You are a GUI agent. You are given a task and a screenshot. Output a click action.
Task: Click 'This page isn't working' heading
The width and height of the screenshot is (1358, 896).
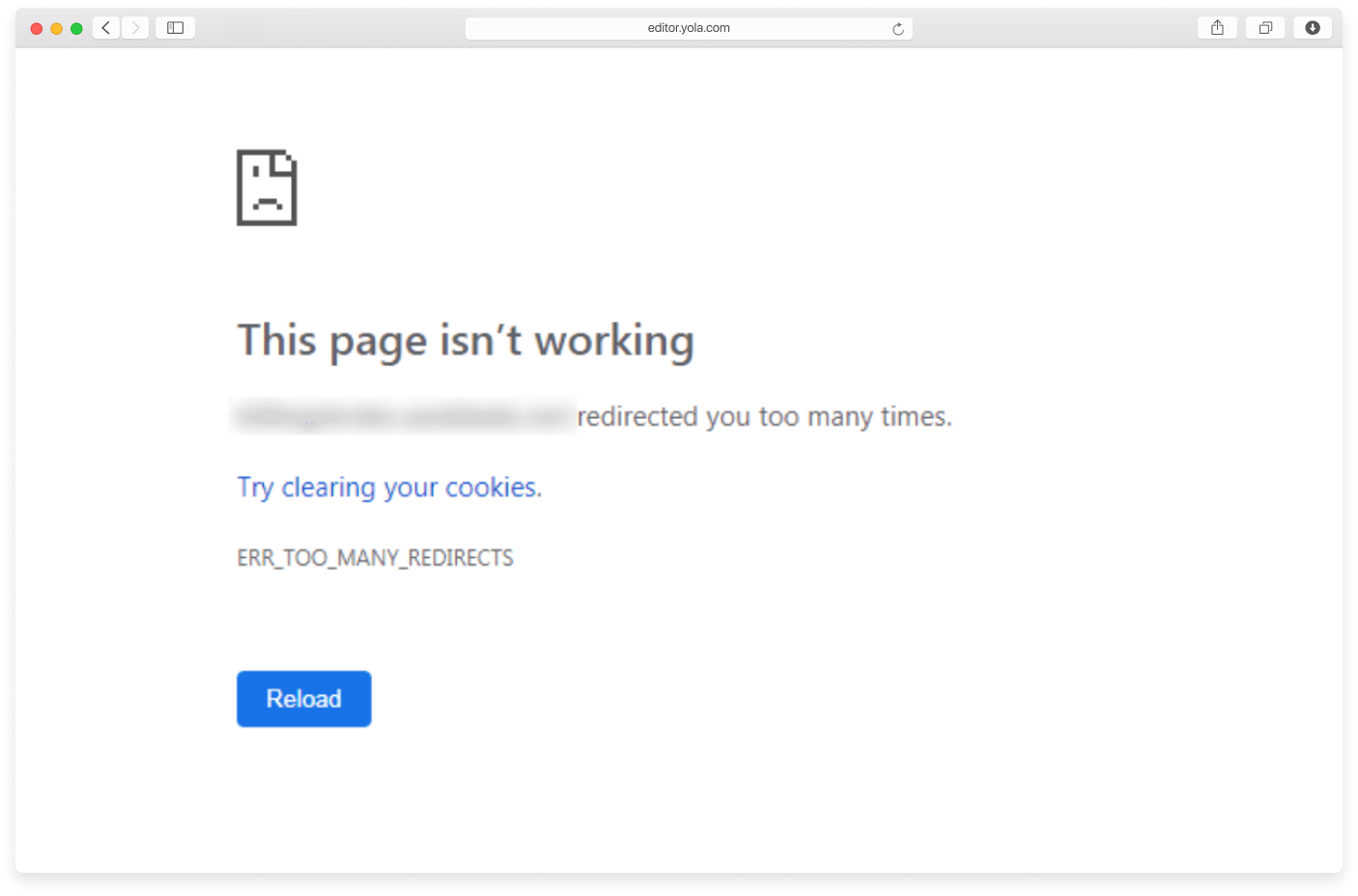465,340
